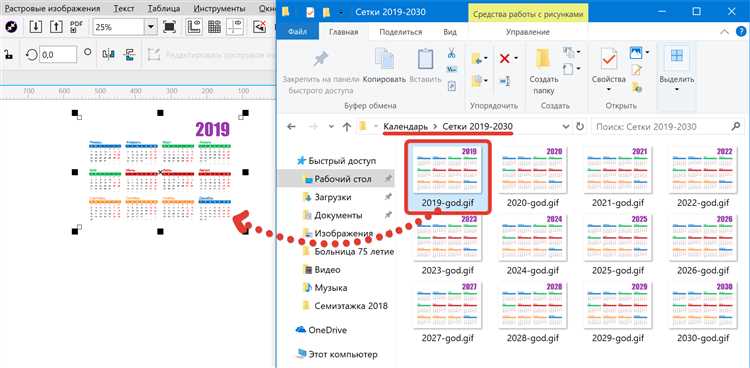Click the Create folder (Создать папку) icon
750x368 pixels.
(544, 59)
